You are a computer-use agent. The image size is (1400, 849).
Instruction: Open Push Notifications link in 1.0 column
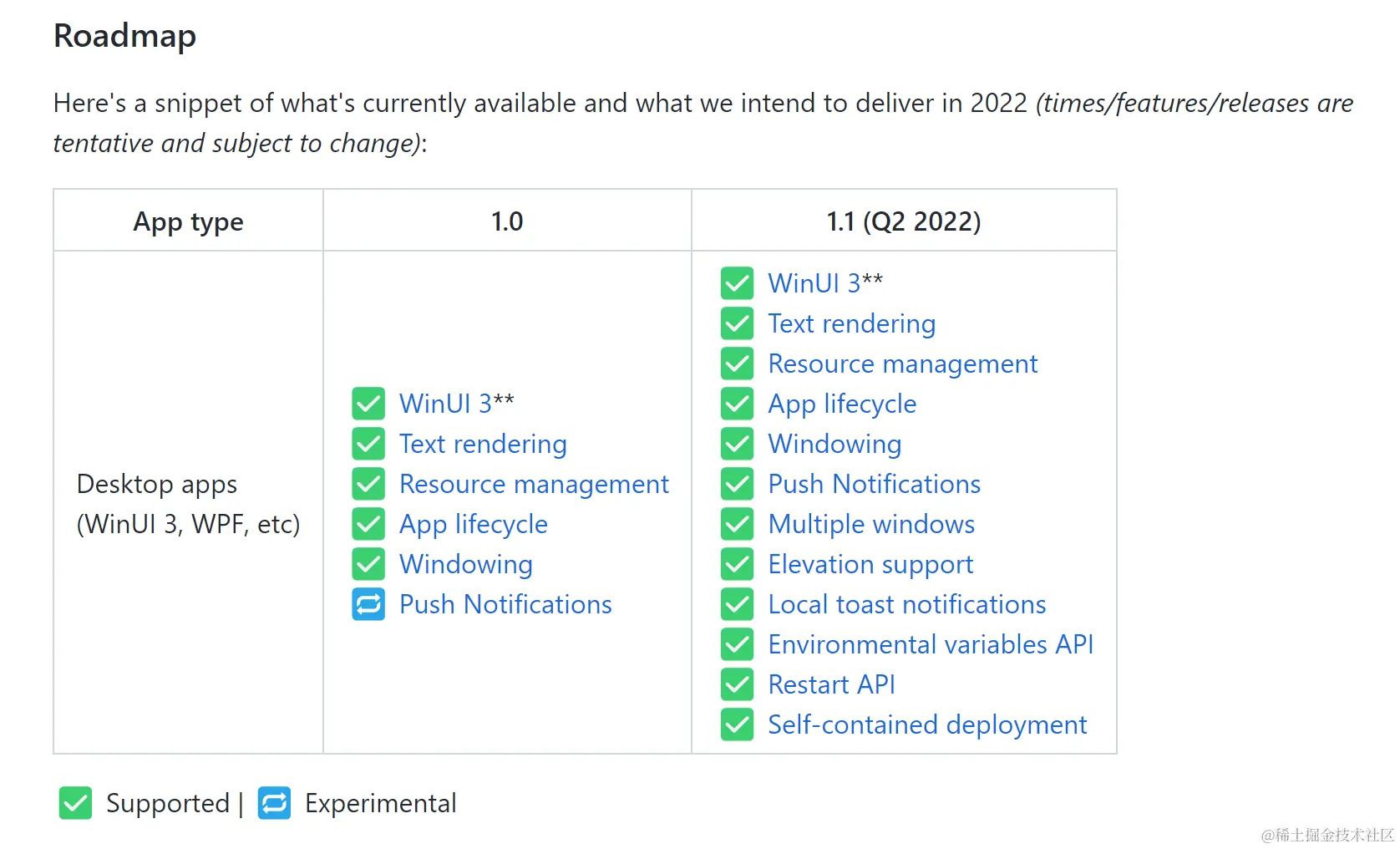[x=505, y=604]
